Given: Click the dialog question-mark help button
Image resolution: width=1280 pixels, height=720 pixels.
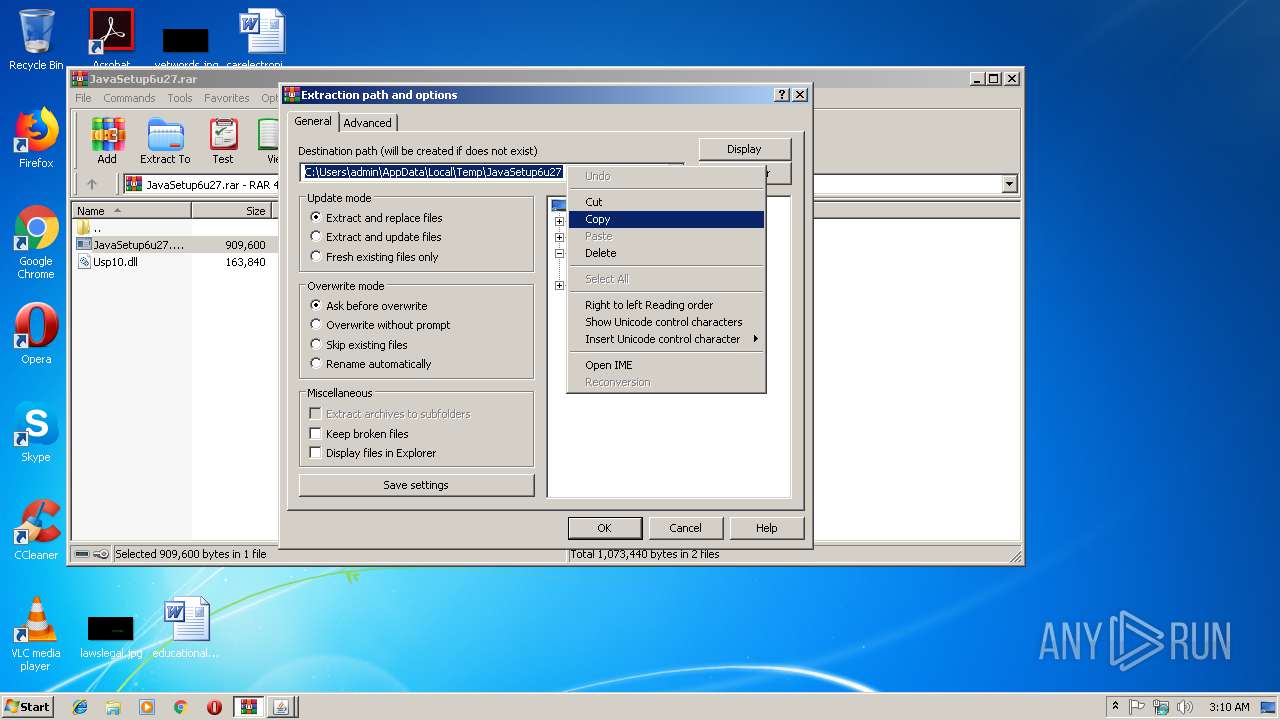Looking at the screenshot, I should 782,95.
